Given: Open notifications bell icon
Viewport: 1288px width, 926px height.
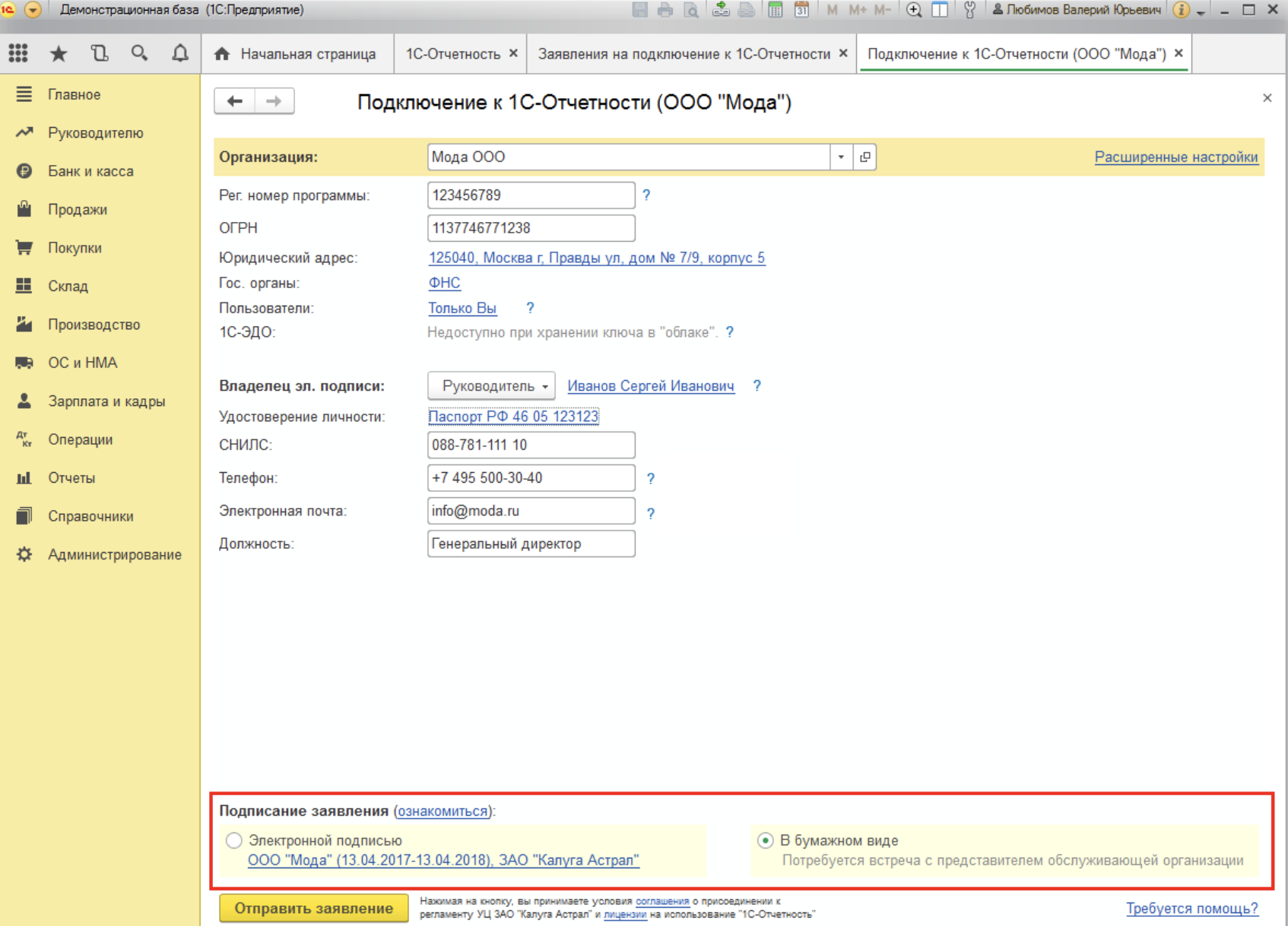Looking at the screenshot, I should (x=179, y=53).
